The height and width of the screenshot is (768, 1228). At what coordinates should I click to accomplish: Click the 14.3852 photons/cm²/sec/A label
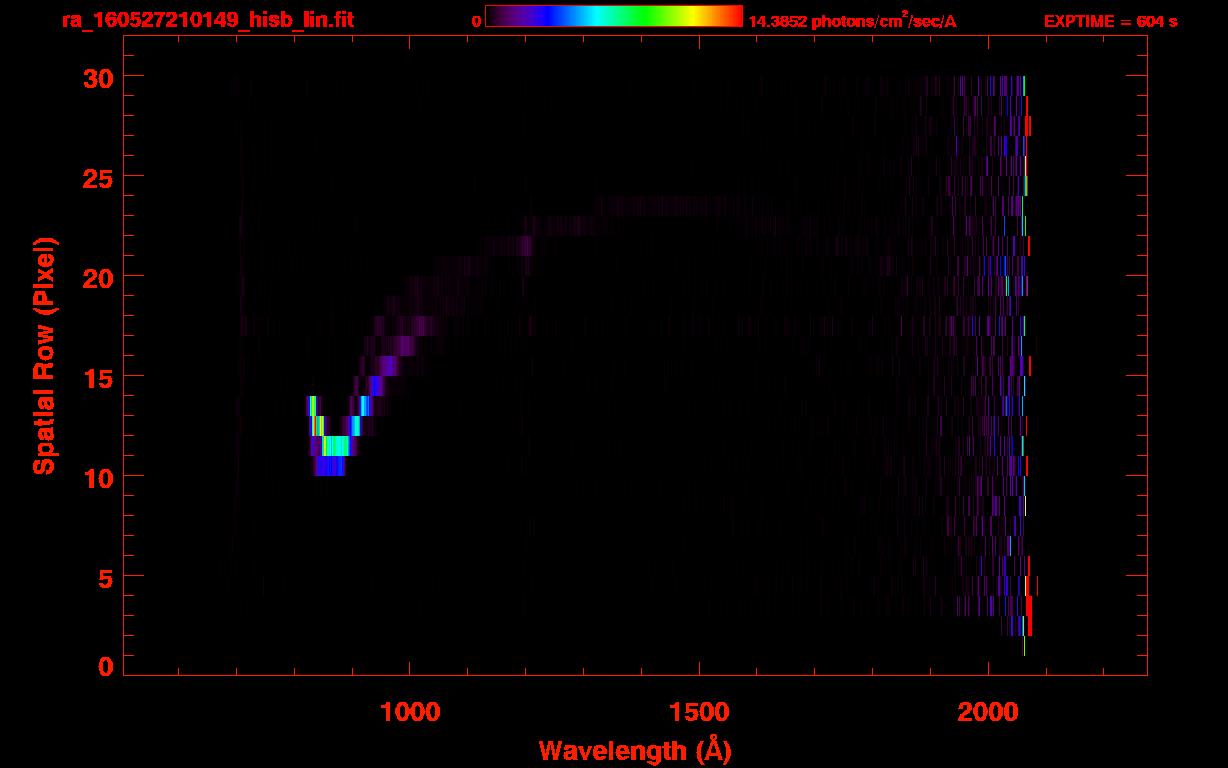point(852,21)
